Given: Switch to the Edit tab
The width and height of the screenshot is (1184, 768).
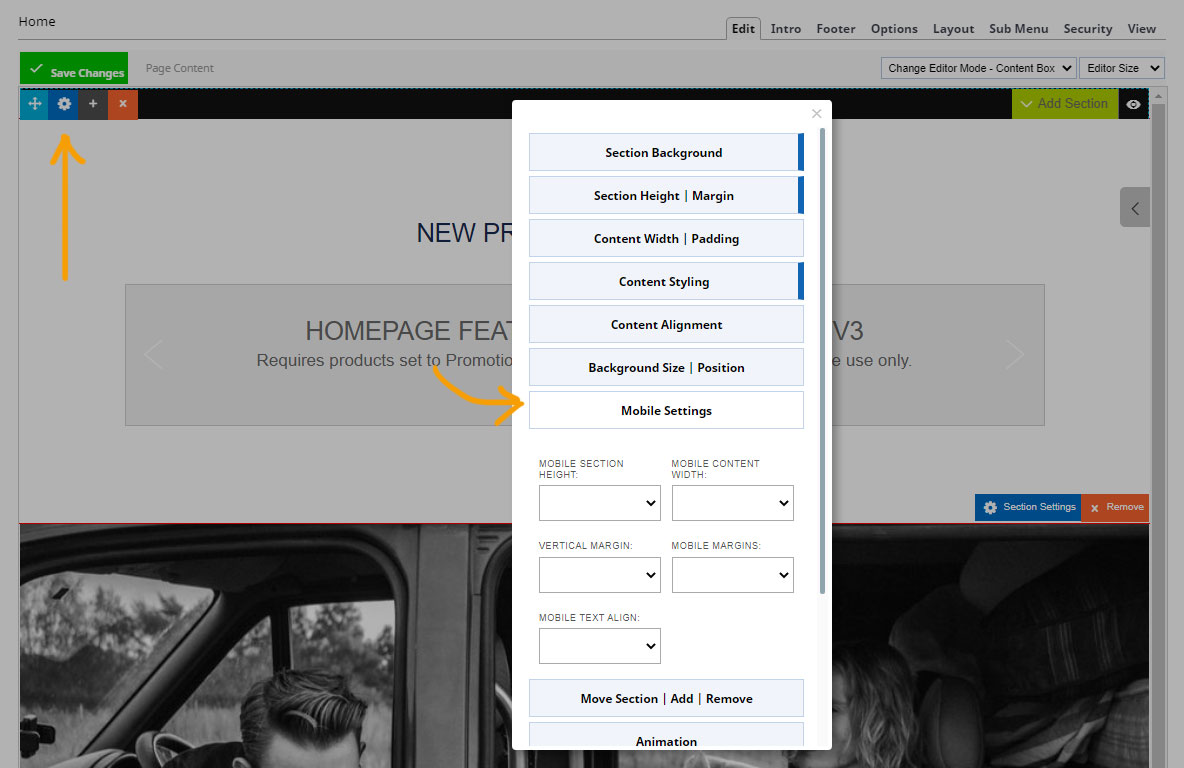Looking at the screenshot, I should pyautogui.click(x=743, y=29).
